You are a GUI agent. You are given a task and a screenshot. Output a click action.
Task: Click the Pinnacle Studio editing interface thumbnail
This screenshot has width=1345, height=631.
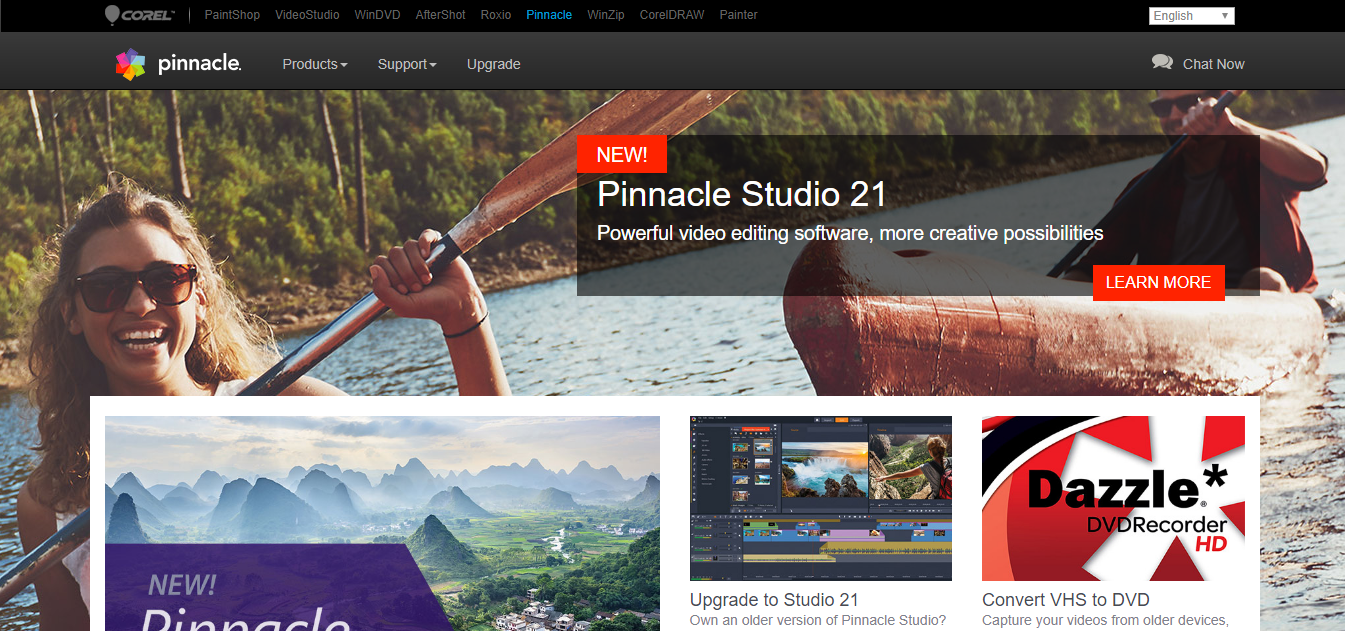pyautogui.click(x=820, y=497)
